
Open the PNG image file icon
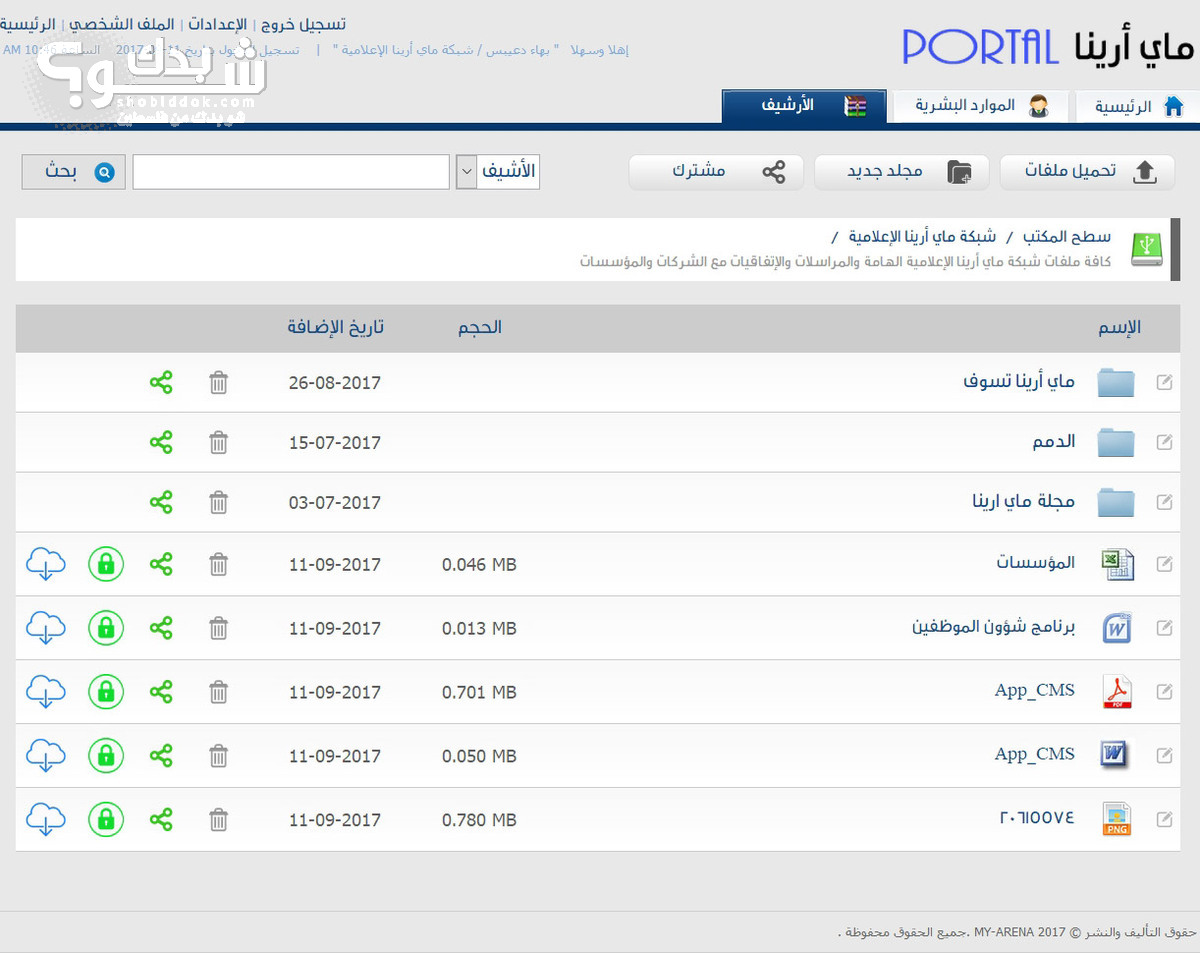[x=1116, y=819]
